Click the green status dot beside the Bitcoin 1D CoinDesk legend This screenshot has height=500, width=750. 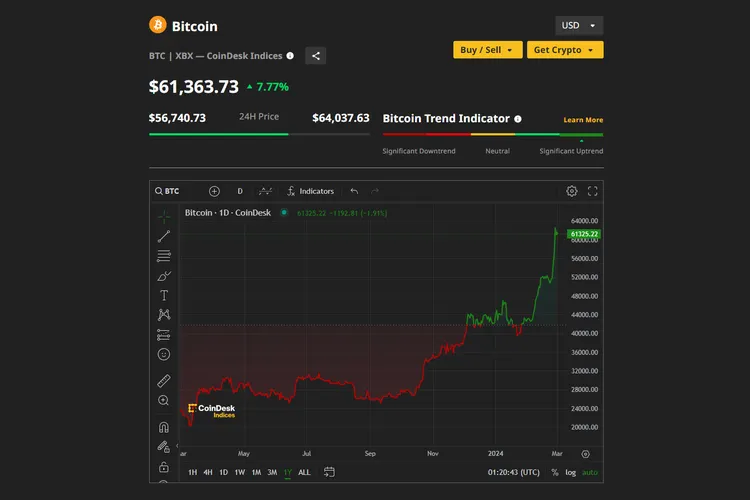click(x=284, y=212)
